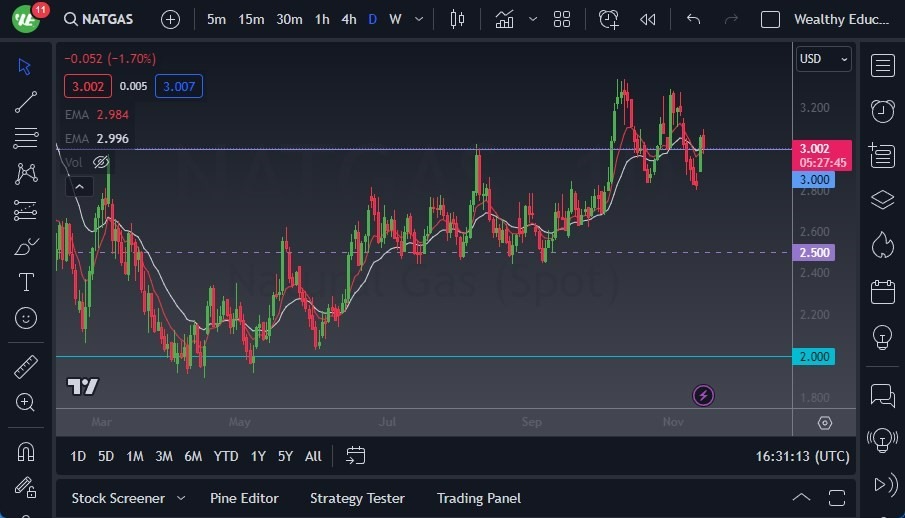Toggle volume indicator visibility eye
The width and height of the screenshot is (905, 518).
(101, 162)
